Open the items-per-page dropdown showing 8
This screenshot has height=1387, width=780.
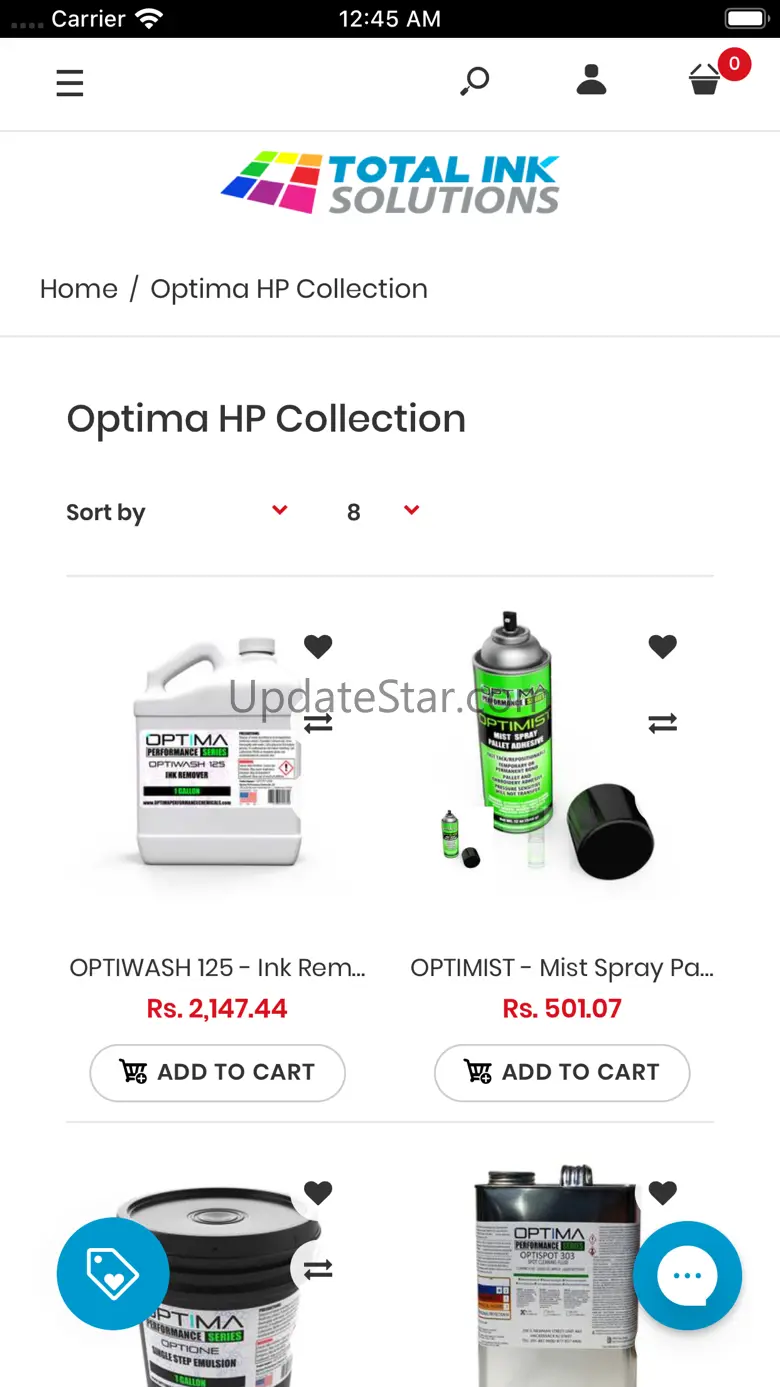(382, 512)
